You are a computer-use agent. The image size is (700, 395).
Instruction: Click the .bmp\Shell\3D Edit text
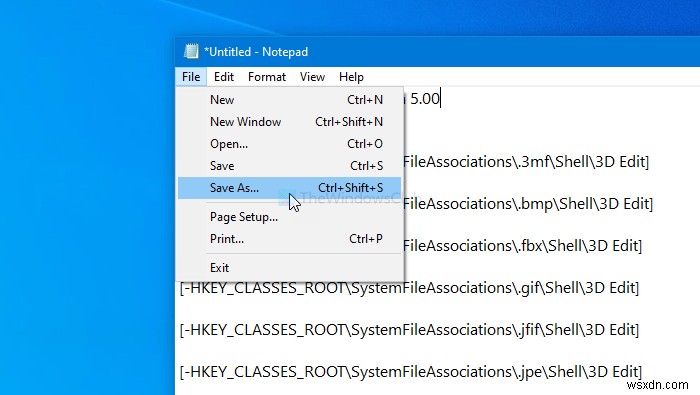point(586,204)
